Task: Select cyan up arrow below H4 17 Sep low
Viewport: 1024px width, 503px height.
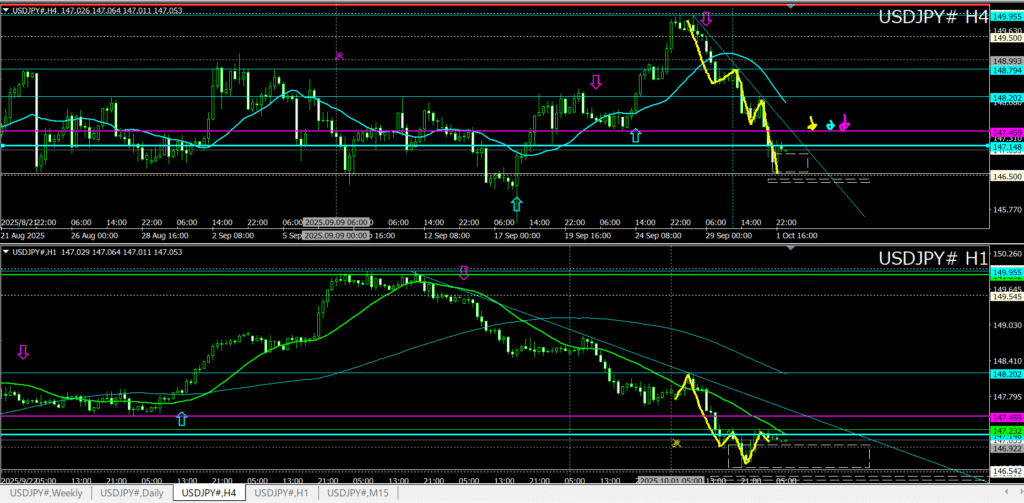Action: pyautogui.click(x=516, y=204)
